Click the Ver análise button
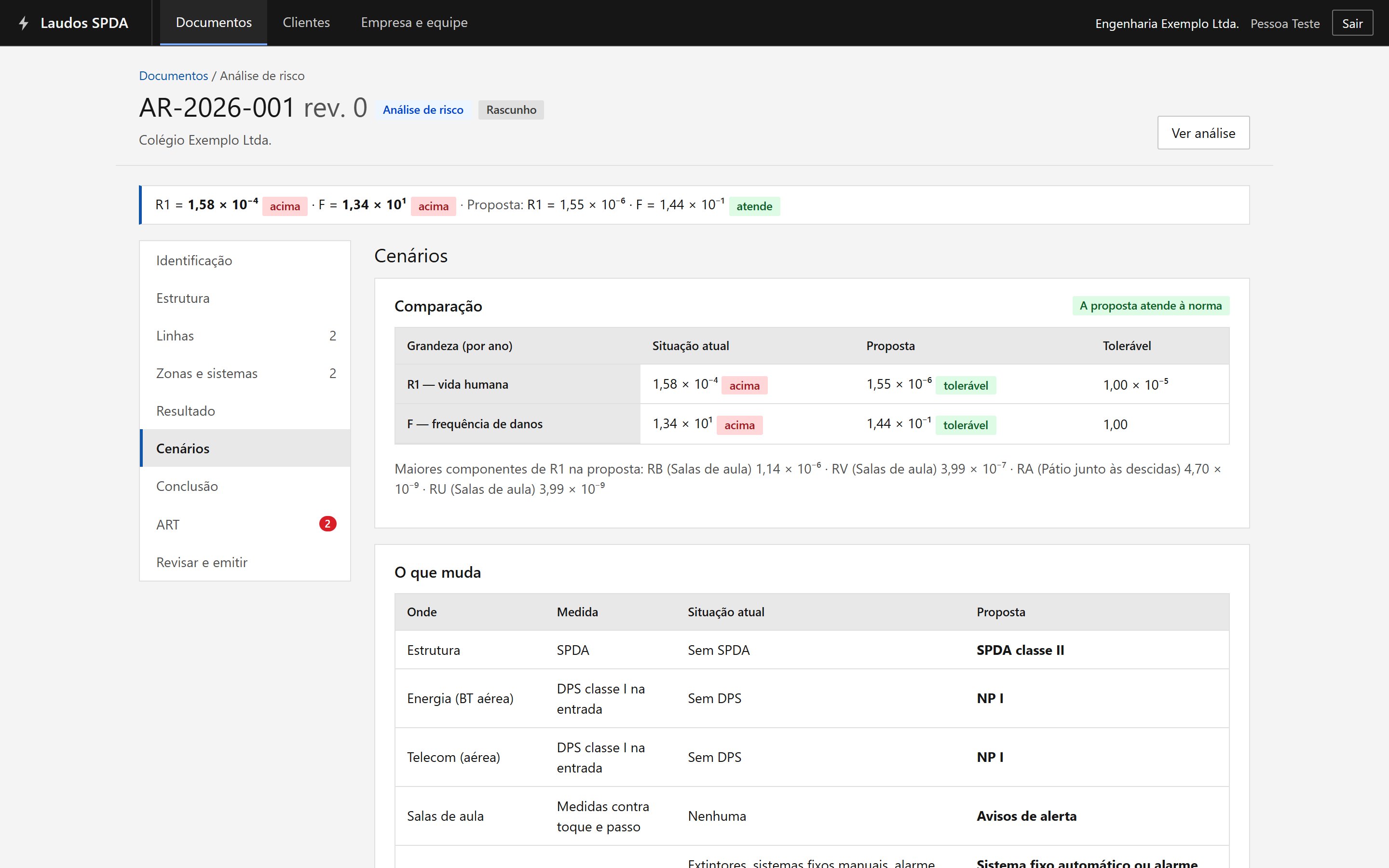 (x=1203, y=133)
